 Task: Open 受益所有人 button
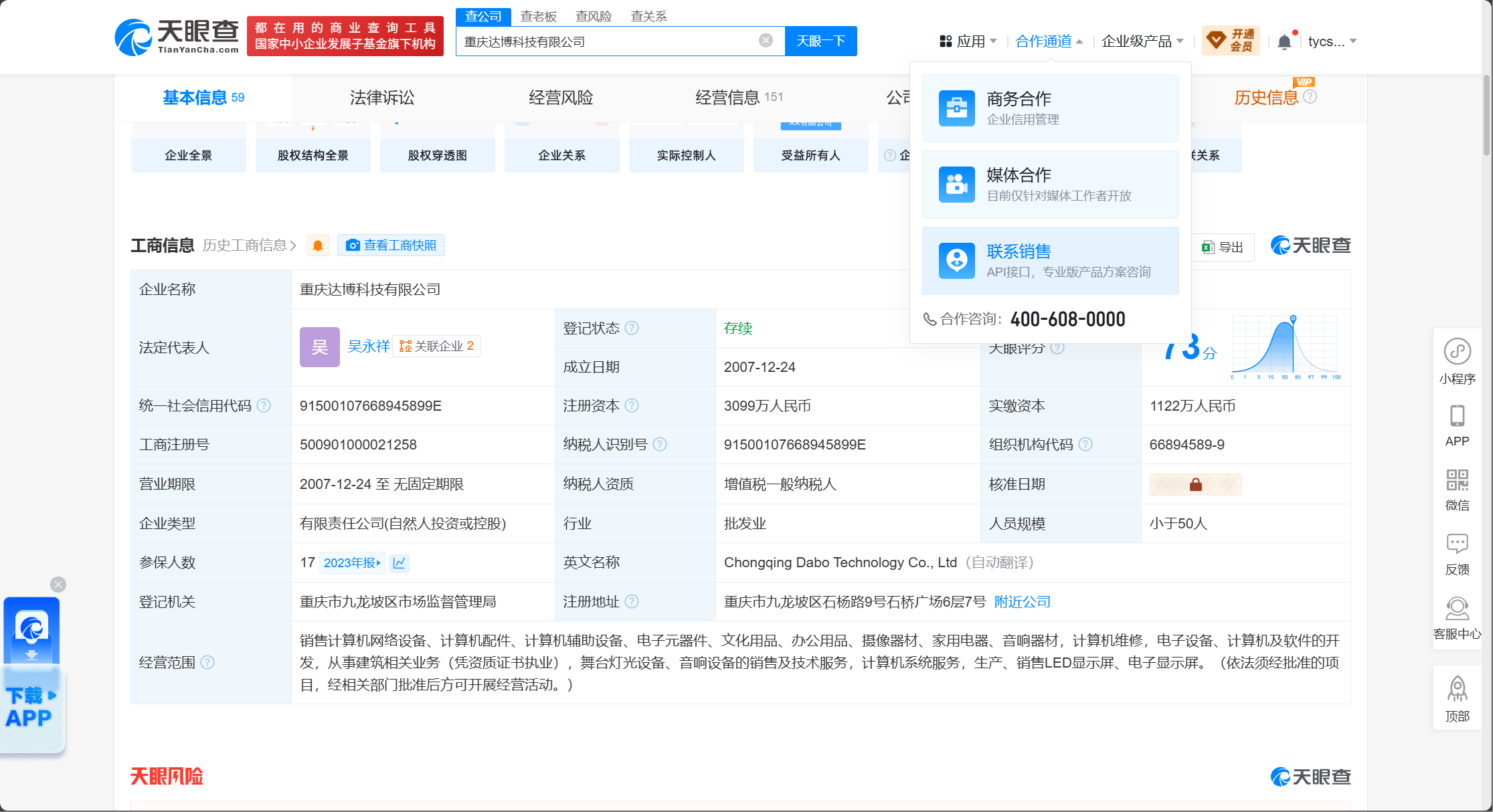pos(810,155)
